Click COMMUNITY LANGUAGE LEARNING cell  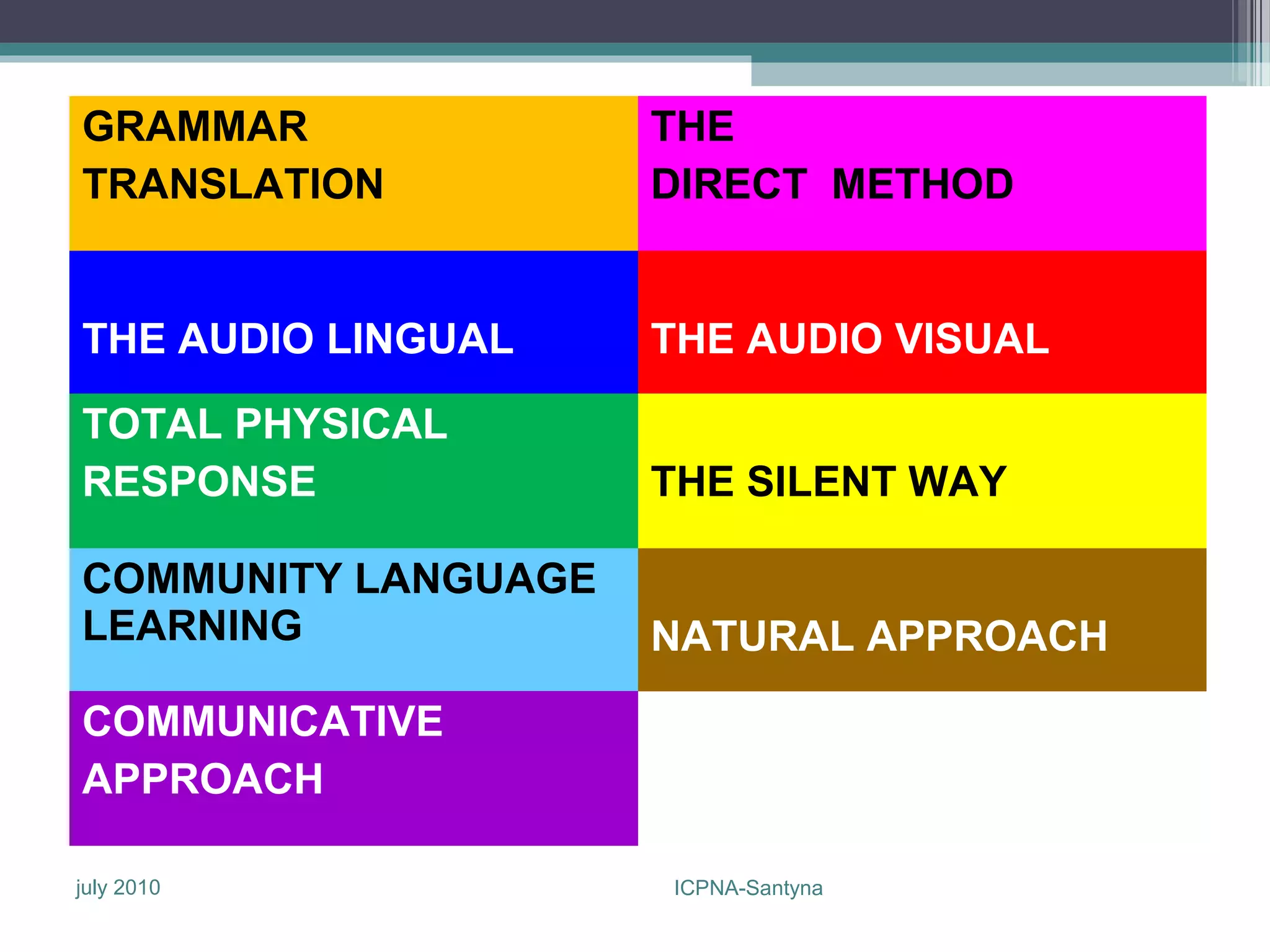[353, 620]
